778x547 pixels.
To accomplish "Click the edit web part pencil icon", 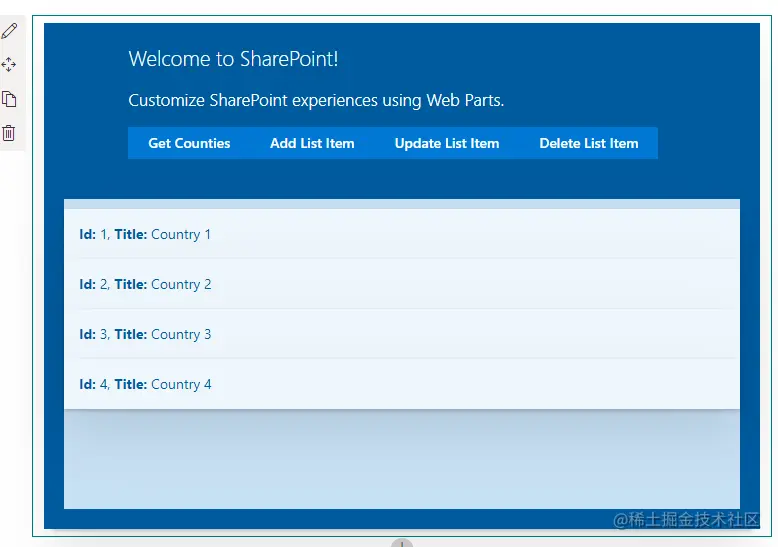I will [9, 31].
